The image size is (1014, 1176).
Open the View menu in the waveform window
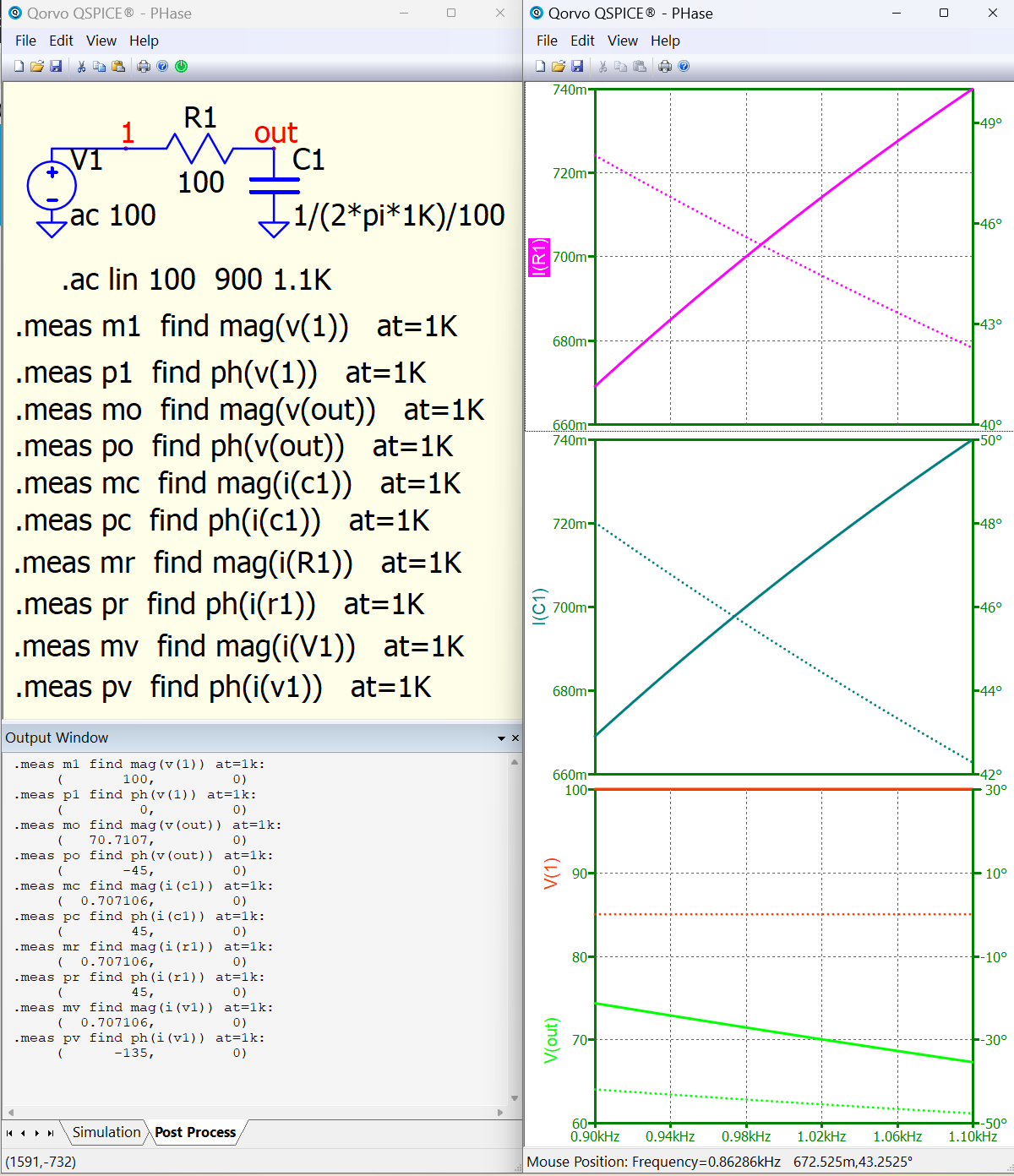tap(623, 41)
